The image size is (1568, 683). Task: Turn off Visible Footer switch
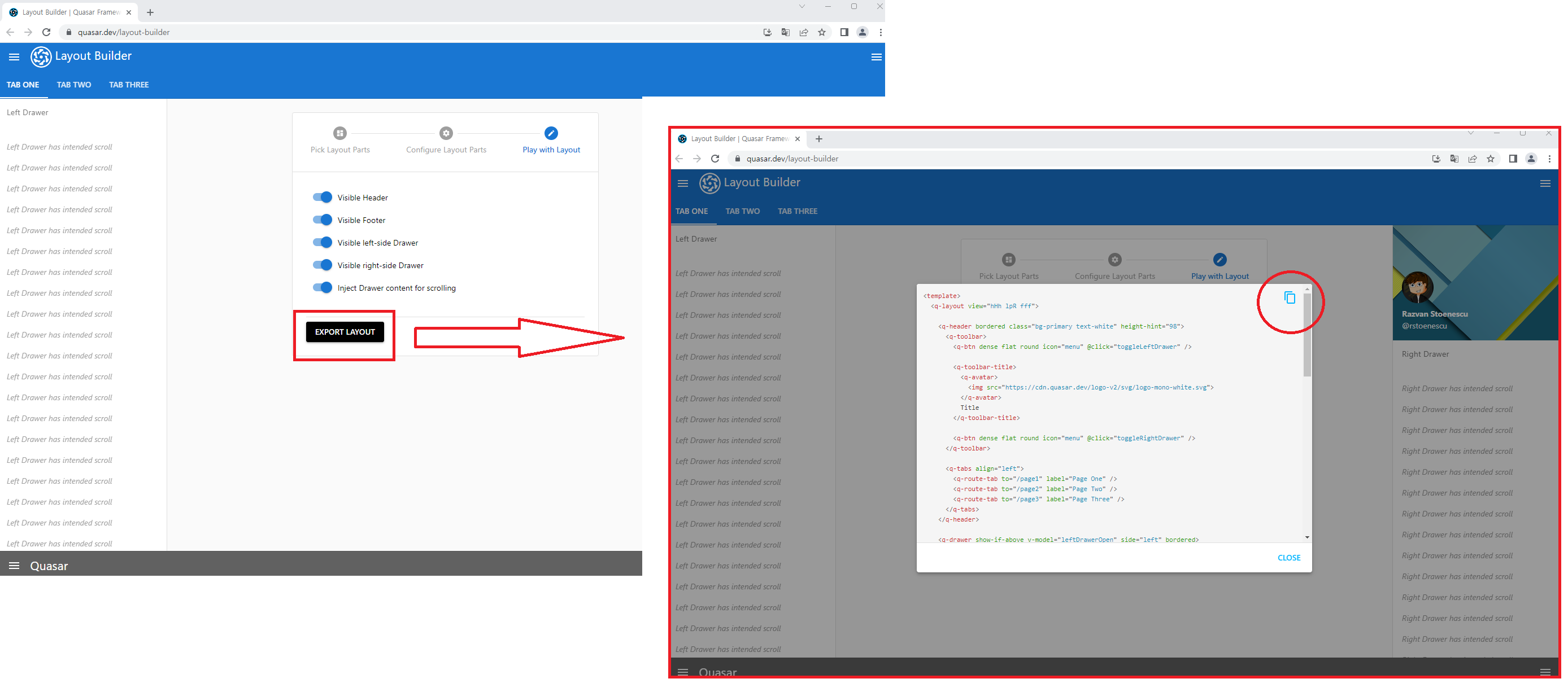[322, 220]
